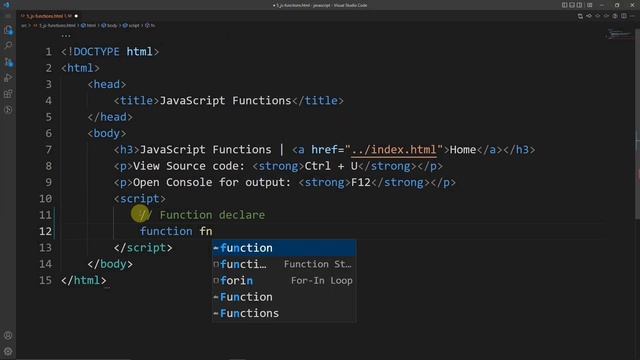Click line number 1 in the gutter
640x360 pixels.
[x=49, y=52]
